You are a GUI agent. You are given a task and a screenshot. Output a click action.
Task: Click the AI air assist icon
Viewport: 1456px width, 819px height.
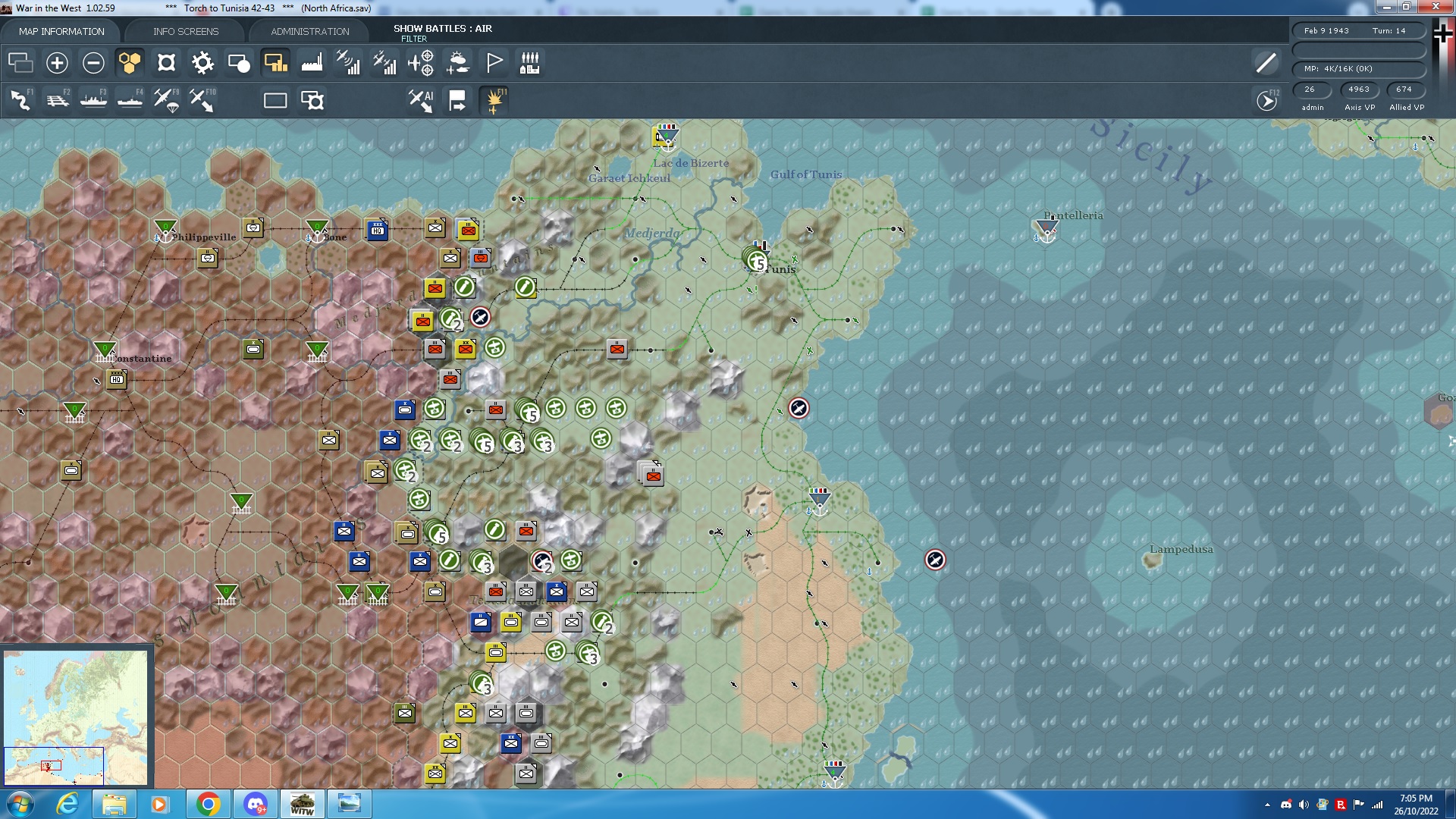(x=421, y=99)
